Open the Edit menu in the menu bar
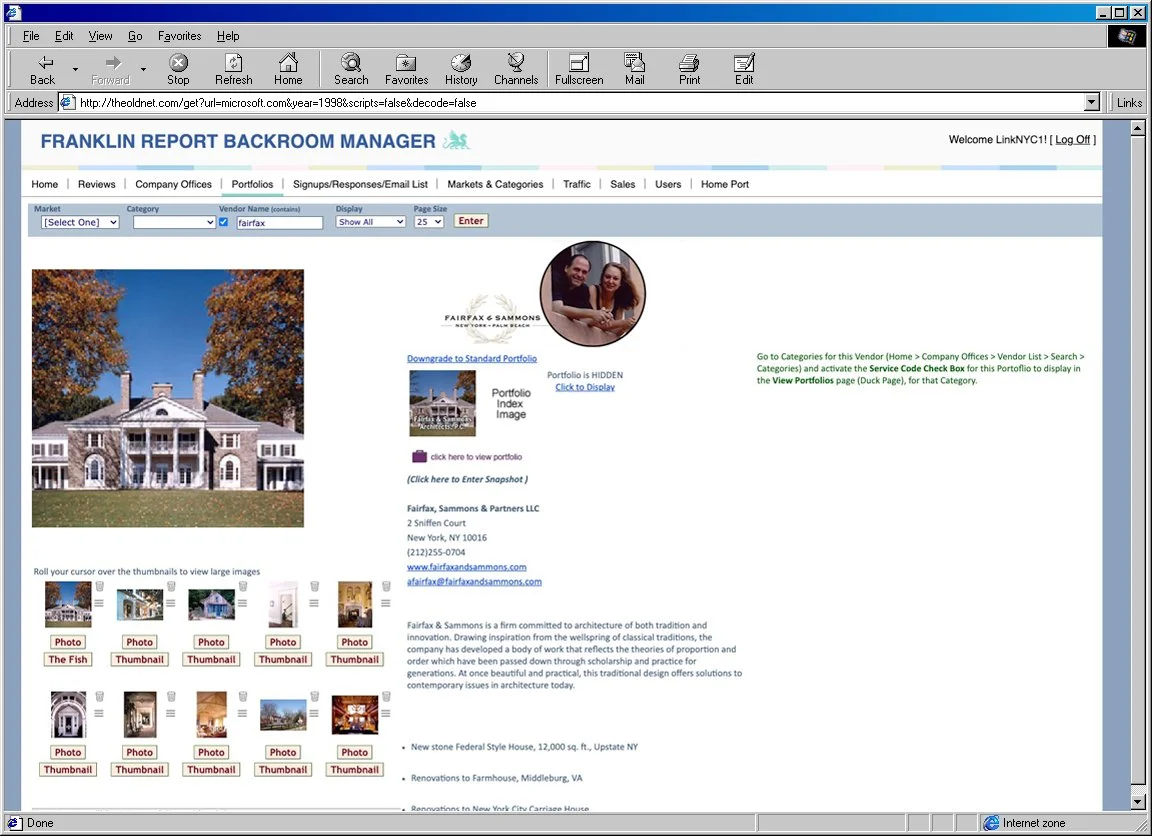 click(x=64, y=35)
